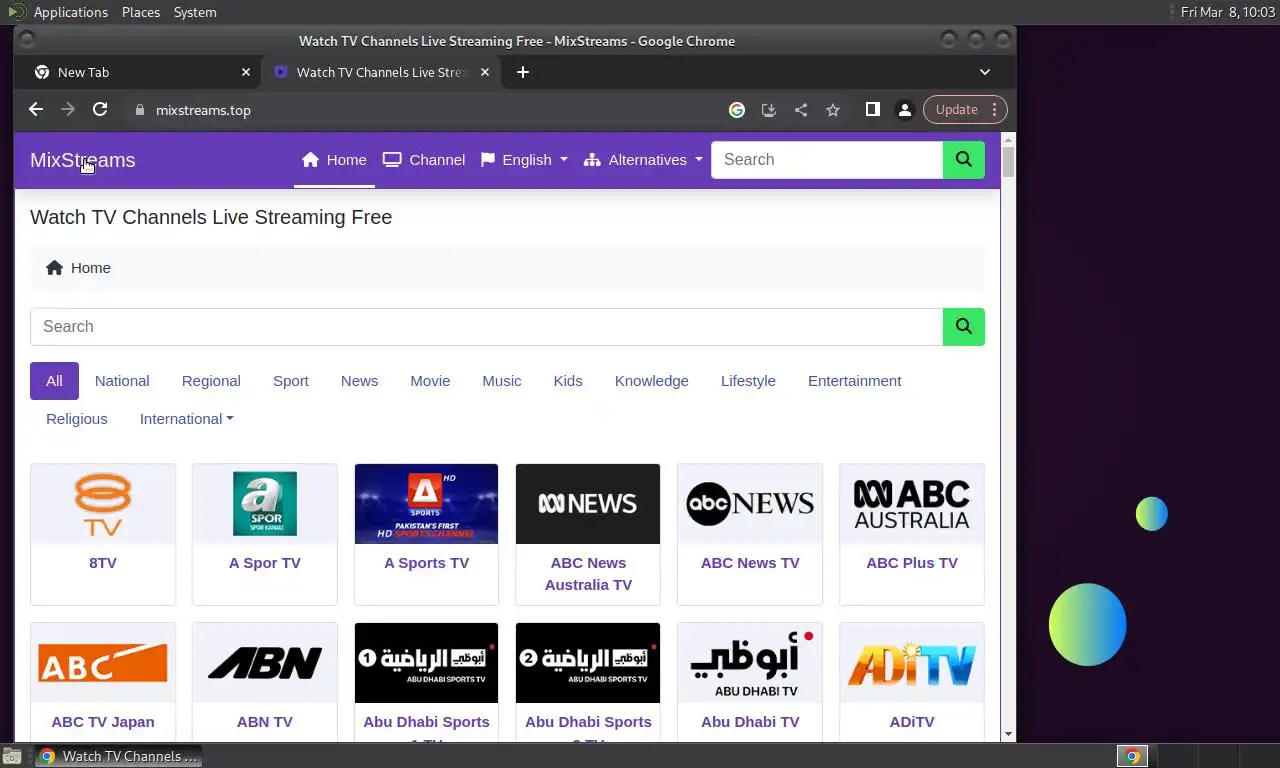Open the ABN TV title link

[x=265, y=722]
